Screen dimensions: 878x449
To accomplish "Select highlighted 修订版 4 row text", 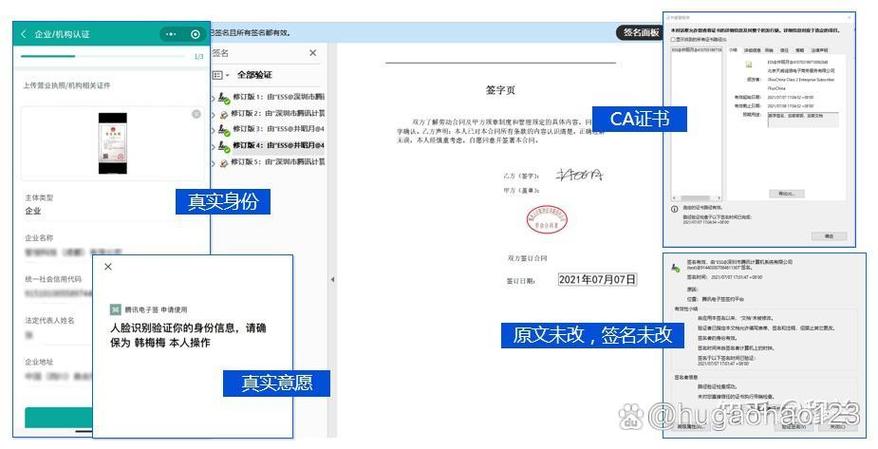I will (279, 145).
